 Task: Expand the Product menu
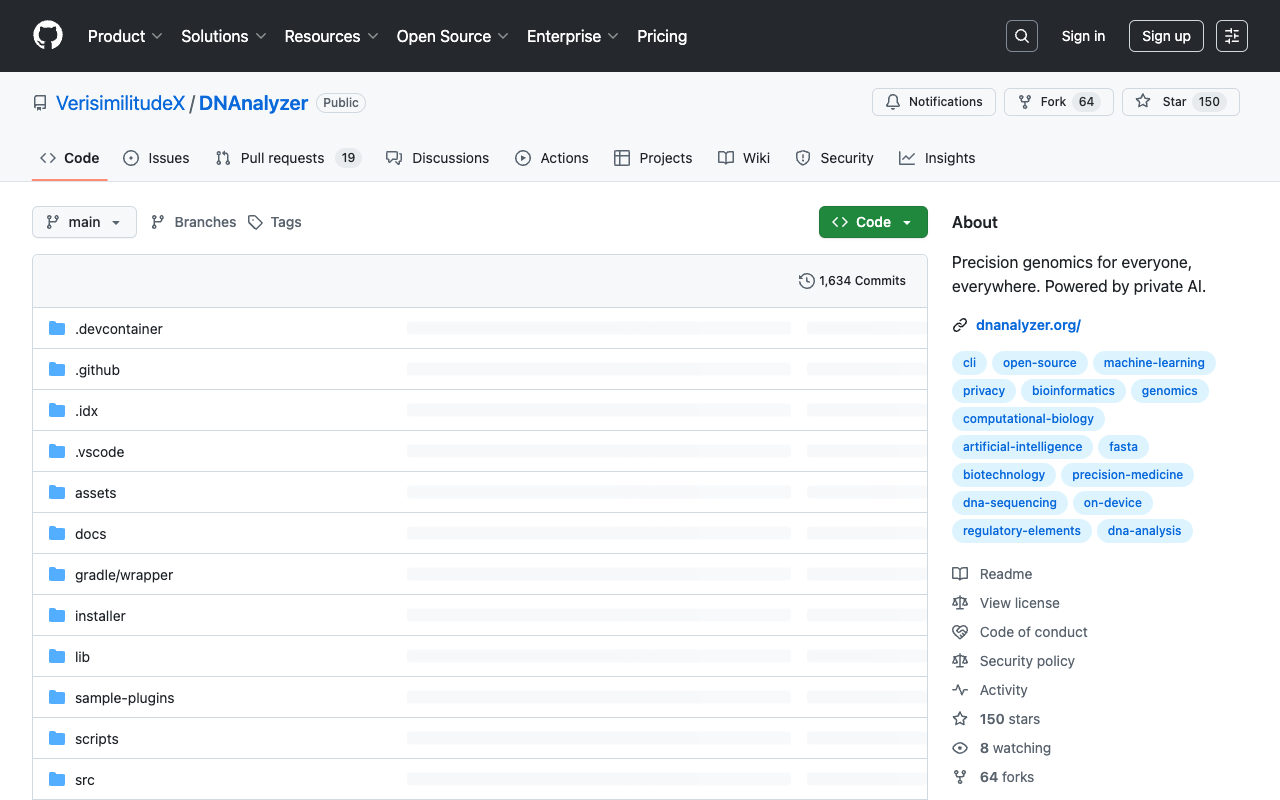coord(125,36)
